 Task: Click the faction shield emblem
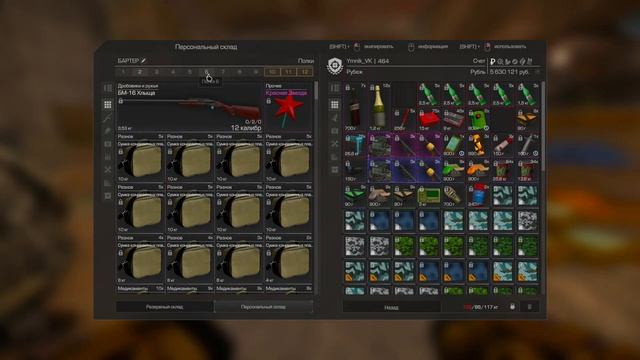[335, 66]
